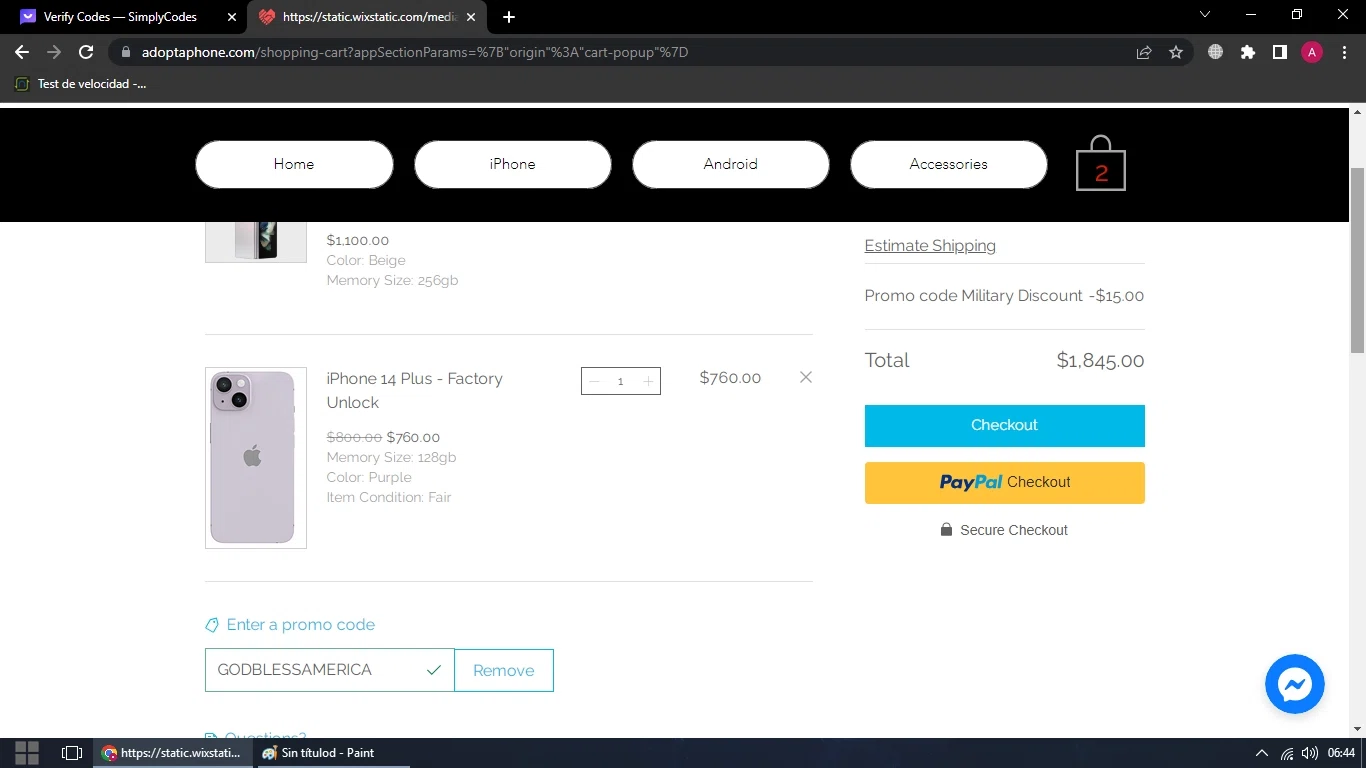This screenshot has width=1366, height=768.
Task: Open Android category
Action: (730, 164)
